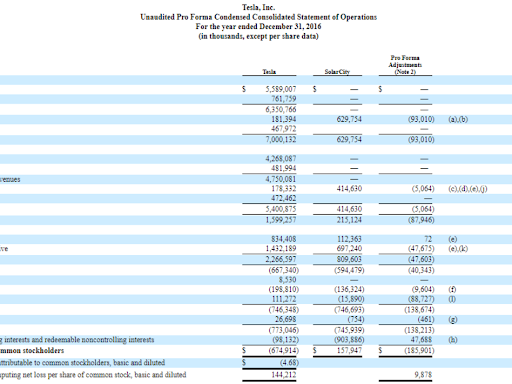The width and height of the screenshot is (512, 384).
Task: Click the SolarCity value 112,363
Action: pos(349,239)
